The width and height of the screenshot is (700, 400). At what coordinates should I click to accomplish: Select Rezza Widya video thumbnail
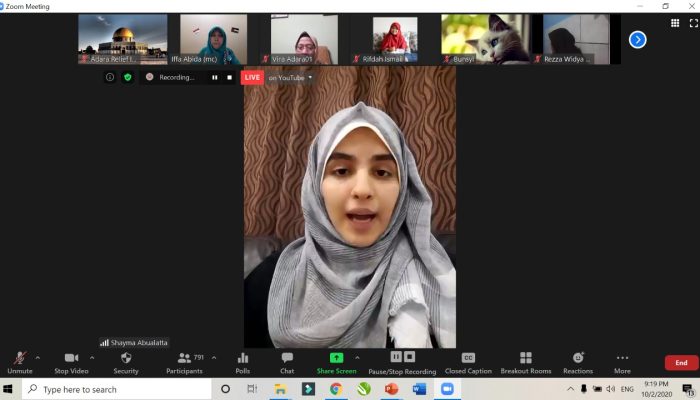coord(576,39)
